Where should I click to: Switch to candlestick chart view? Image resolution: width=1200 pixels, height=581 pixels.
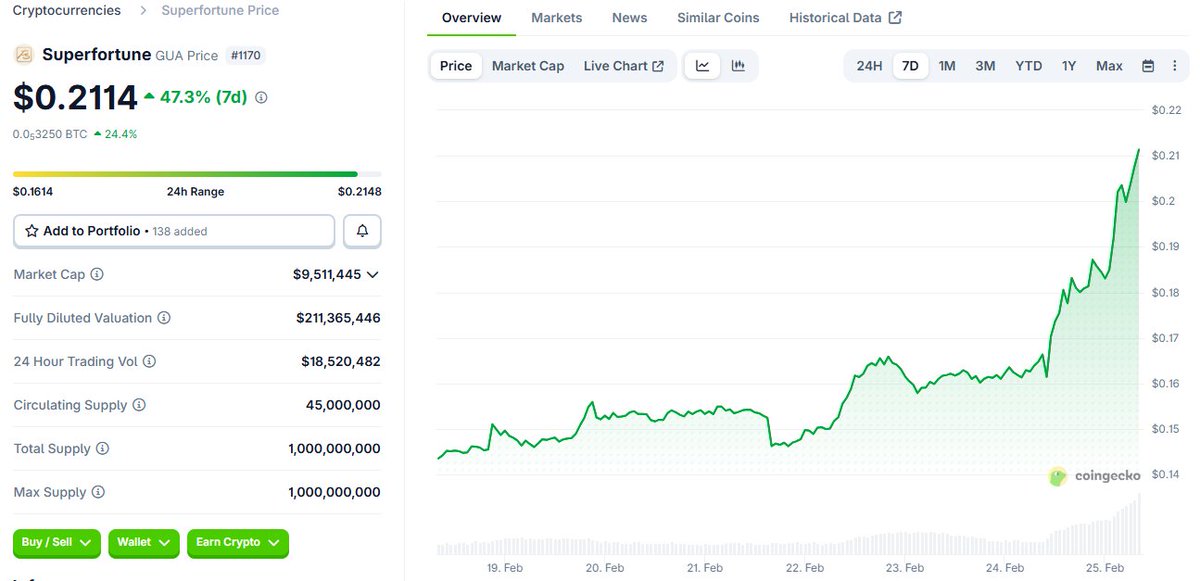pyautogui.click(x=738, y=64)
